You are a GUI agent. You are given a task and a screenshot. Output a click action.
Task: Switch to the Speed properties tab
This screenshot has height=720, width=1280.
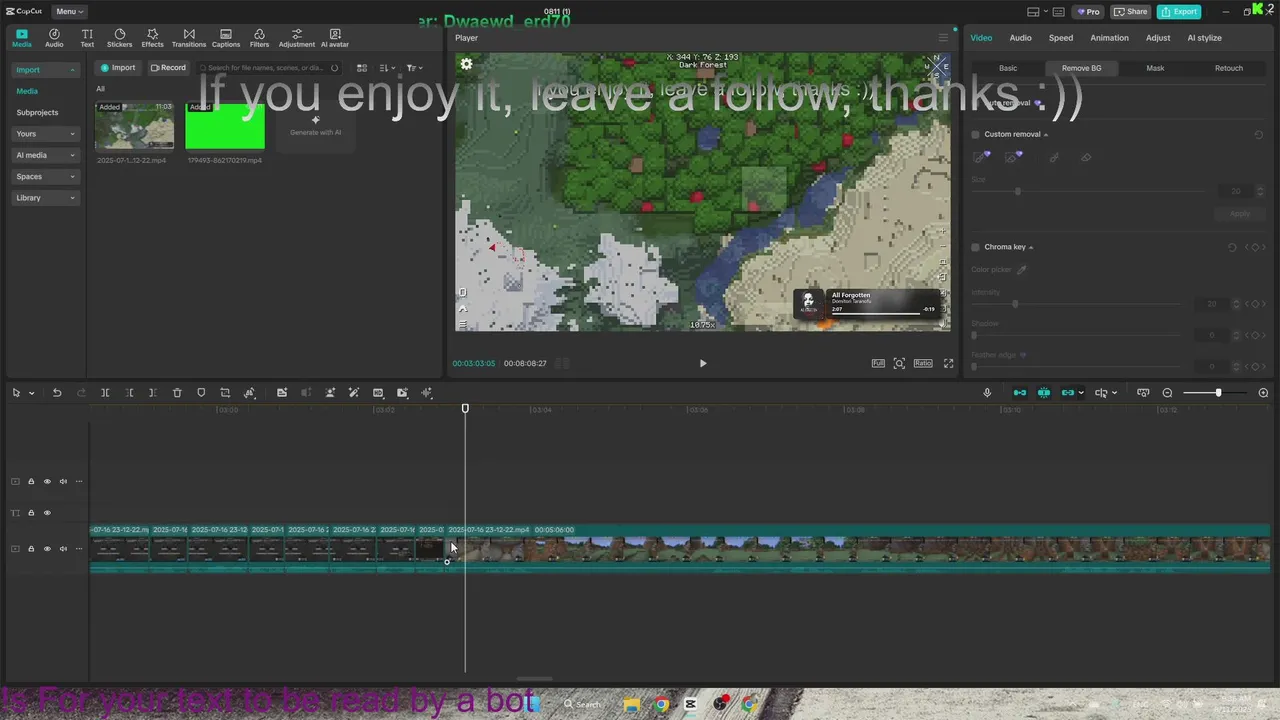[1061, 38]
